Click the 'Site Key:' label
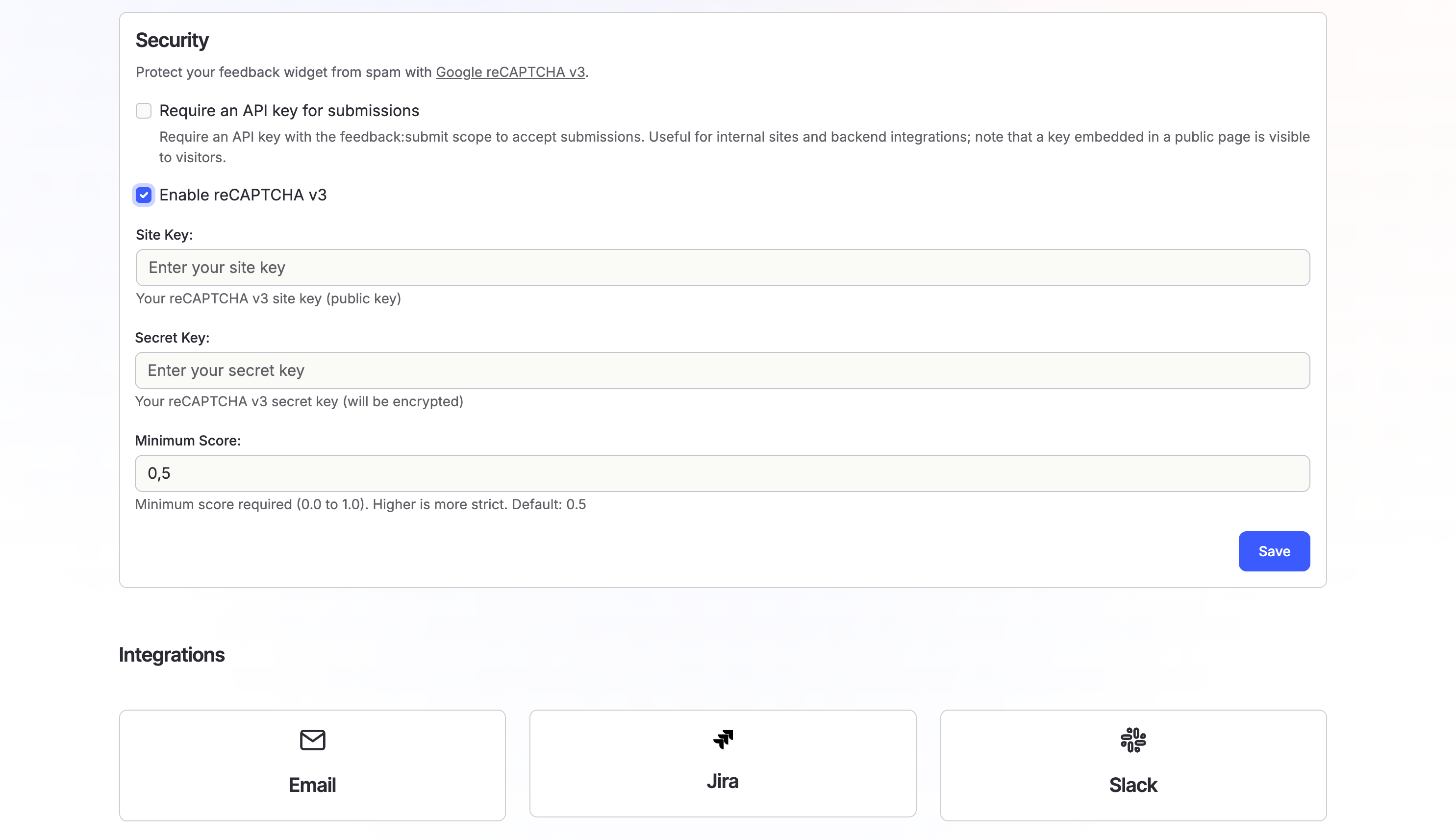This screenshot has height=840, width=1456. [x=164, y=235]
